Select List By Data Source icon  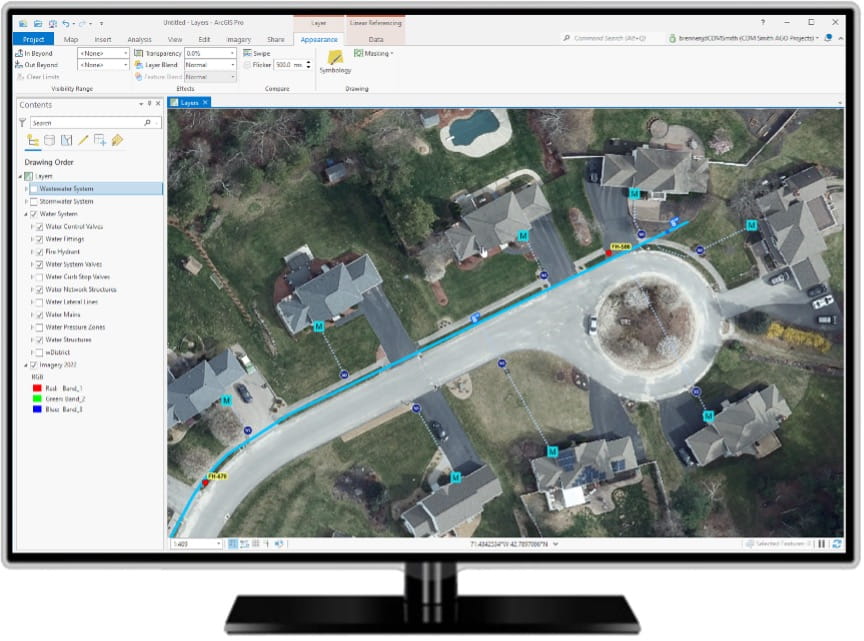click(x=50, y=141)
